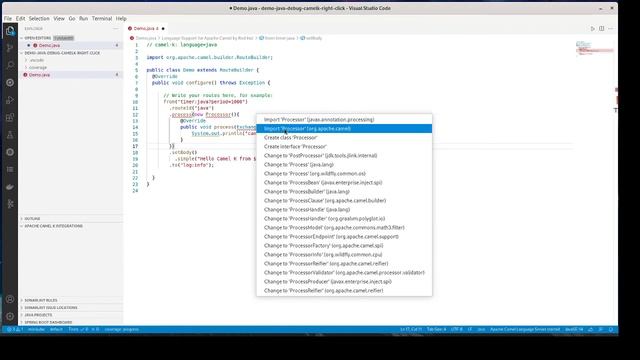Click the unsaved badge next to Open Editors
Viewport: 640px width, 360px height.
click(x=63, y=38)
